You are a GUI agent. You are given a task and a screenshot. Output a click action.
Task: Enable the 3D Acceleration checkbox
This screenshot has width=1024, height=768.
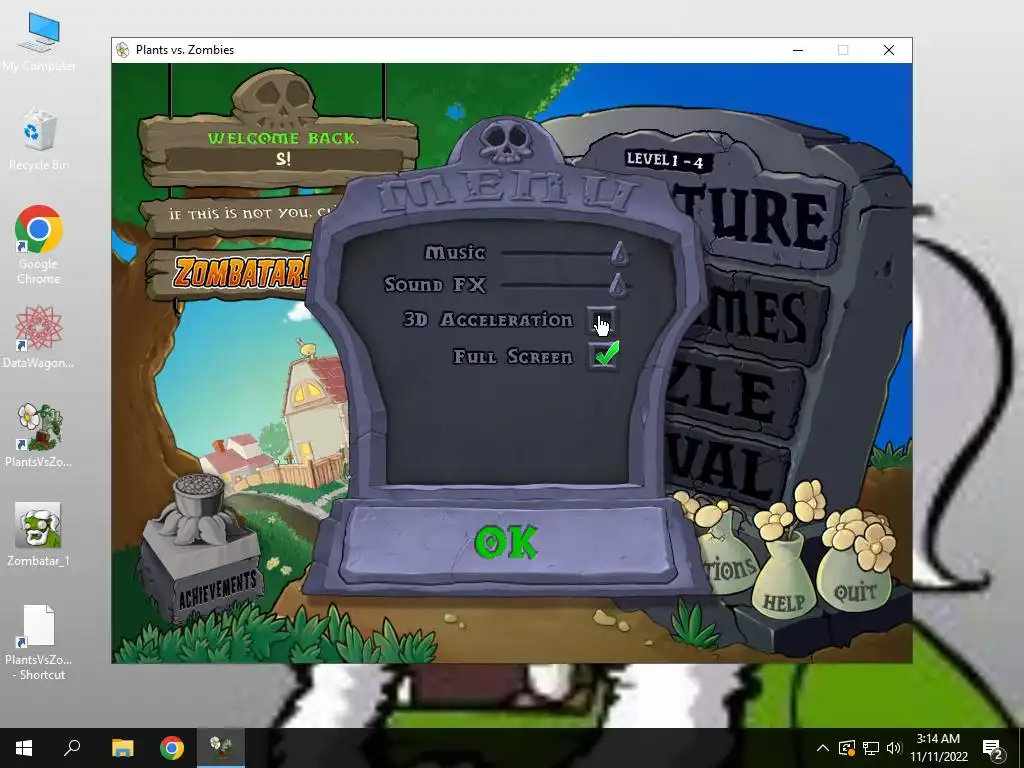pyautogui.click(x=601, y=321)
